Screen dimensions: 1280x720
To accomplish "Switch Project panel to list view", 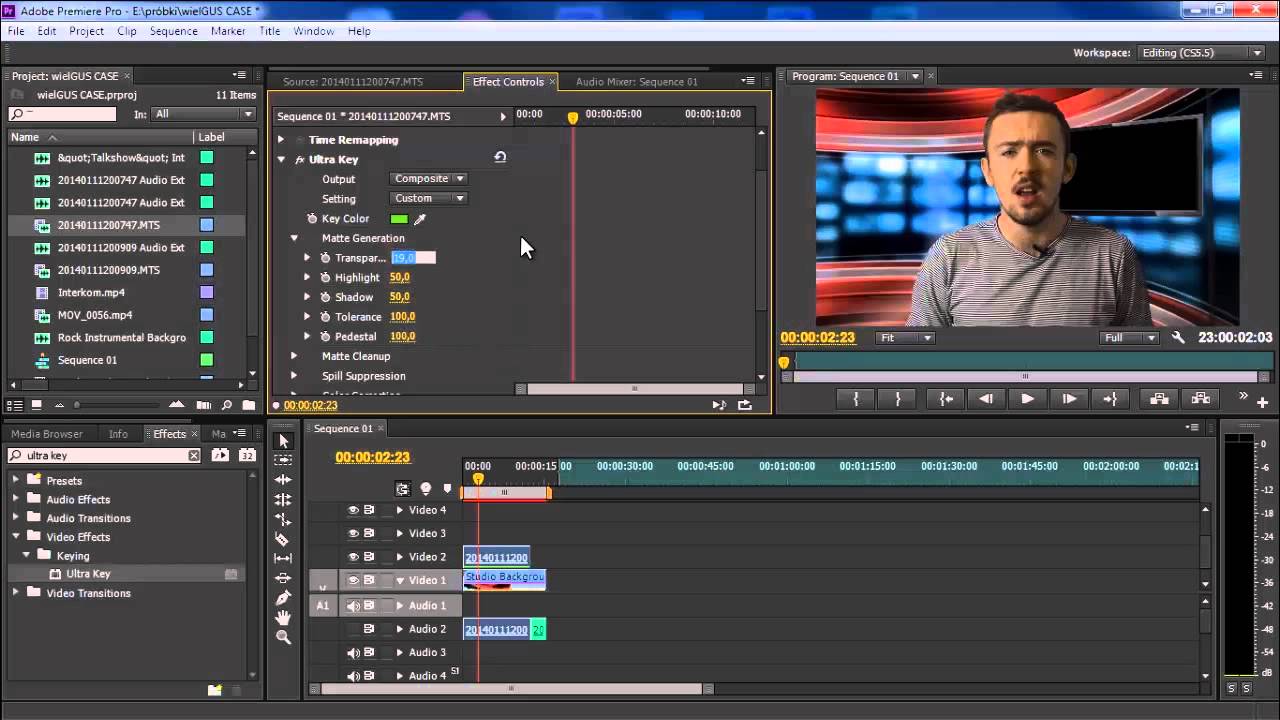I will point(15,405).
